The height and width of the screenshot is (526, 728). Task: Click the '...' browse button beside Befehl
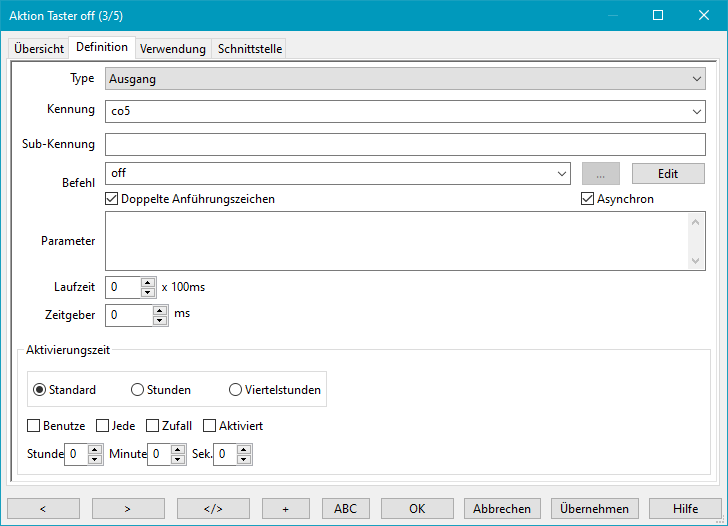pos(600,173)
